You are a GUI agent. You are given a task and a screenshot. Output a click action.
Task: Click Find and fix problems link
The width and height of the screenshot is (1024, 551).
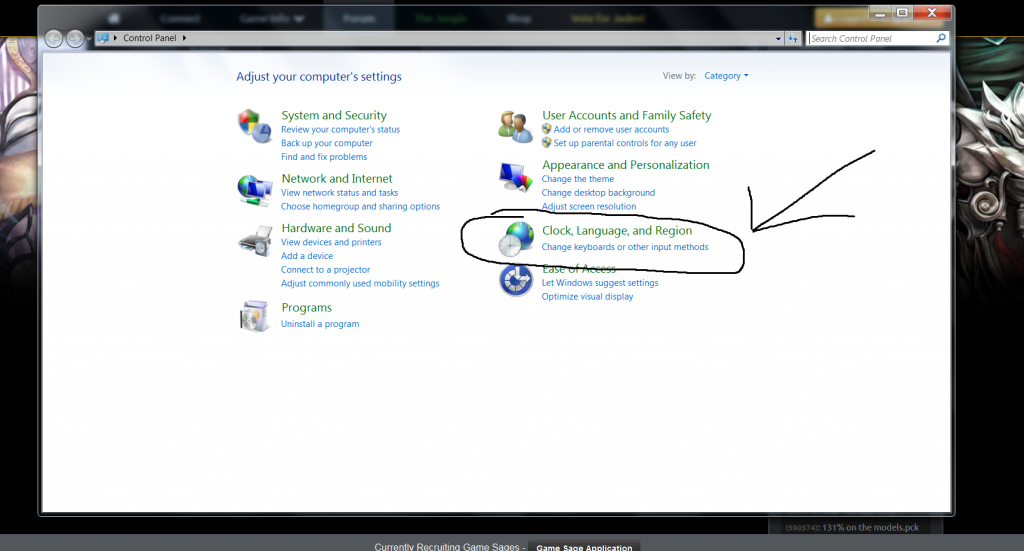tap(324, 157)
